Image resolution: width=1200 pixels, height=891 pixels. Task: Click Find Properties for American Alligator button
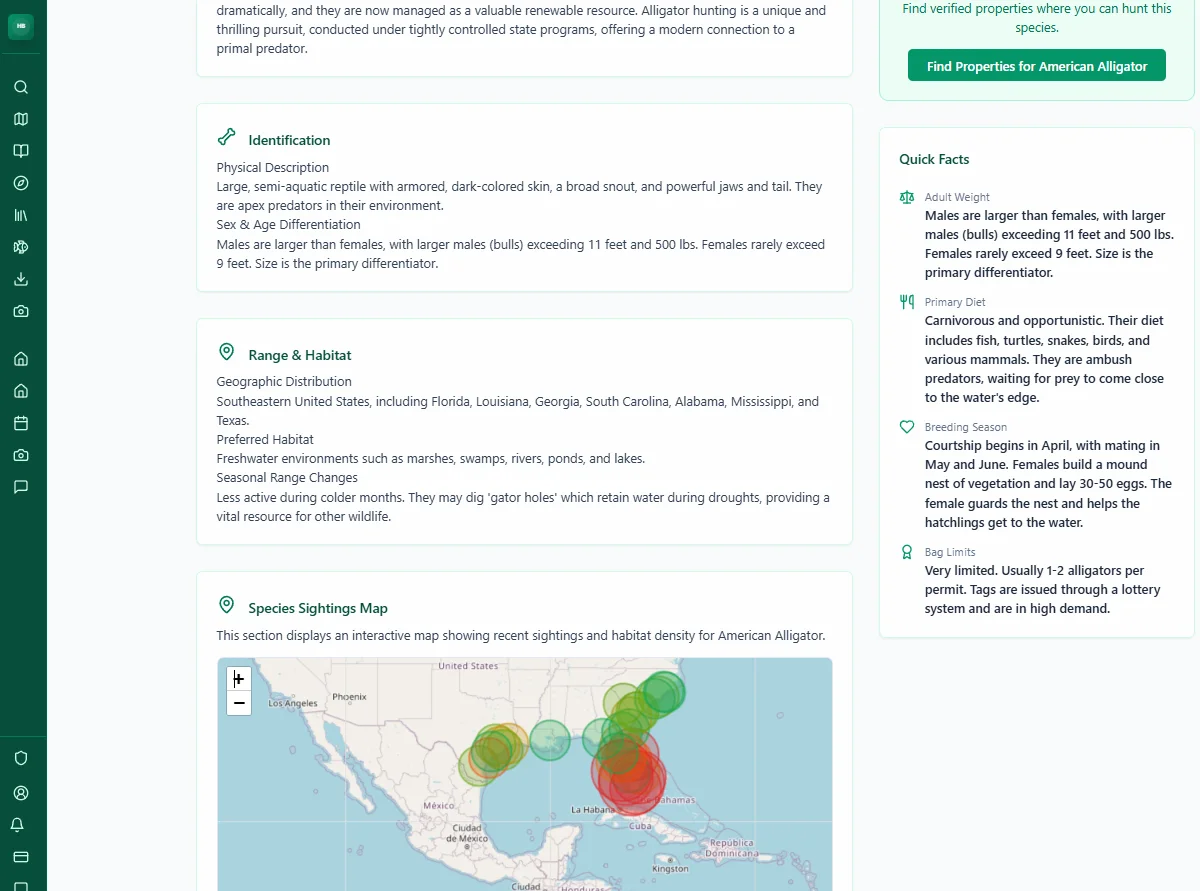point(1037,66)
